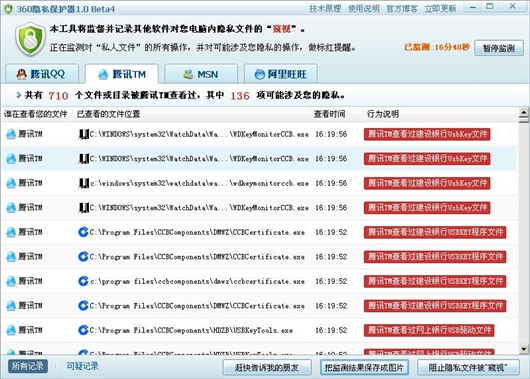Click the TM icon on 腾讯TM tab
Screen dimensions: 530x379
coord(103,74)
